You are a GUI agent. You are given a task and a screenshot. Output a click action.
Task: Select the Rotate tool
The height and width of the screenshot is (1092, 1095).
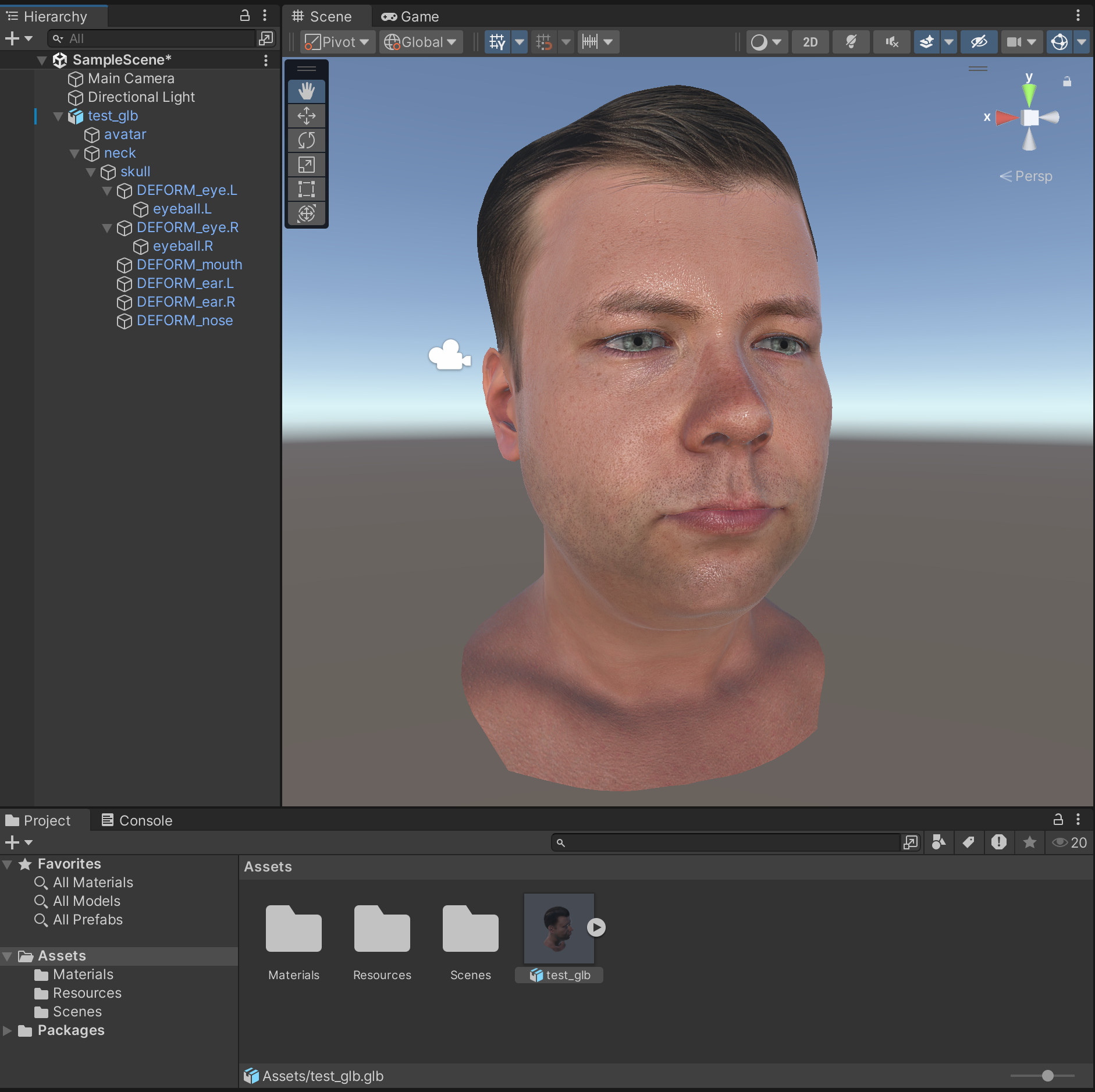(x=307, y=140)
